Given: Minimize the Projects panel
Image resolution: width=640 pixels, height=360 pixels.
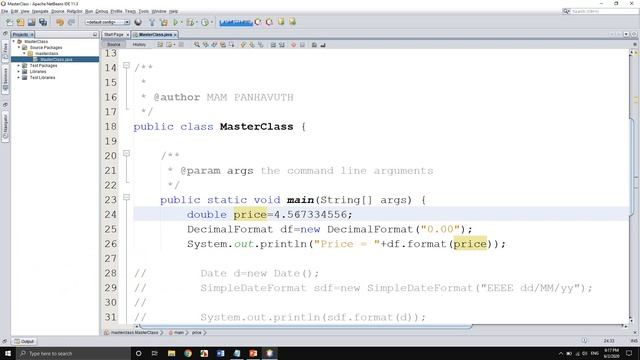Looking at the screenshot, I should 95,35.
